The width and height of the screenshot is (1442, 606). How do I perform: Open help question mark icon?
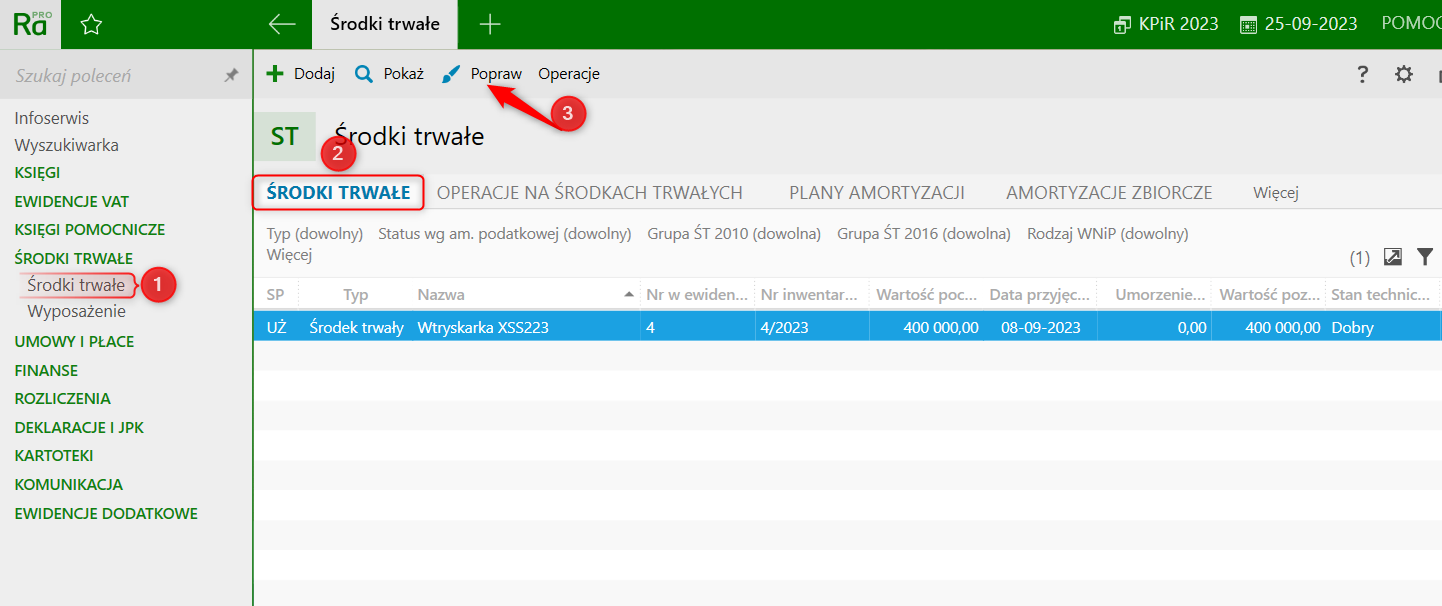tap(1362, 74)
